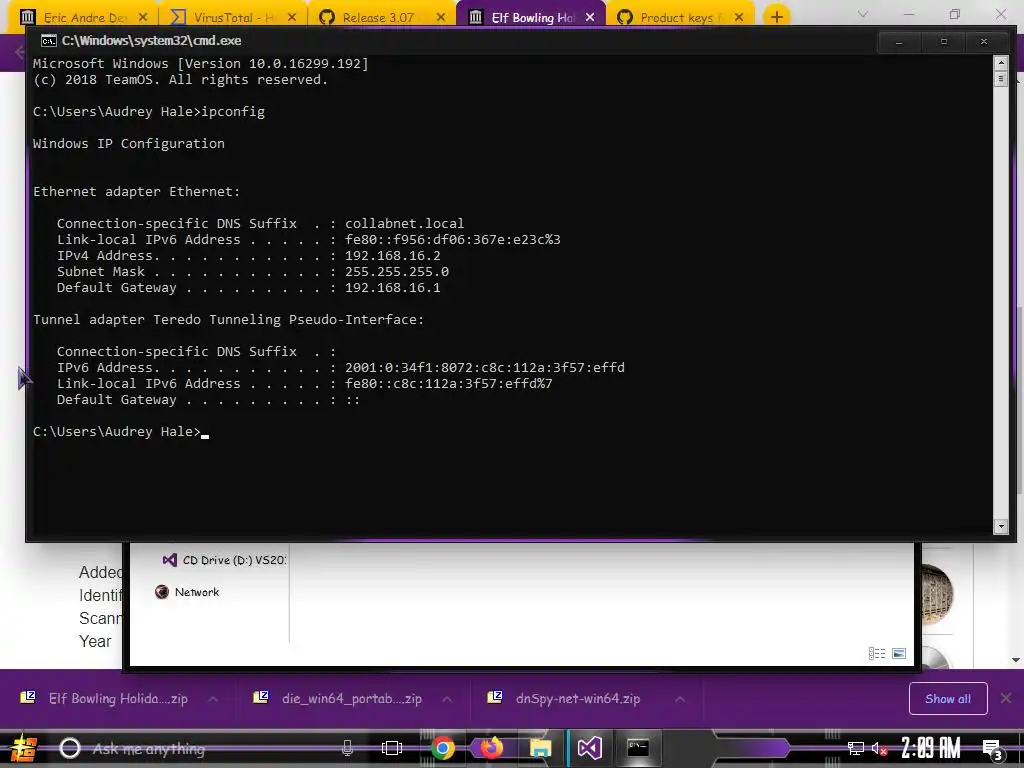Click the cmd scrollbar down arrow
The width and height of the screenshot is (1024, 768).
(1000, 526)
